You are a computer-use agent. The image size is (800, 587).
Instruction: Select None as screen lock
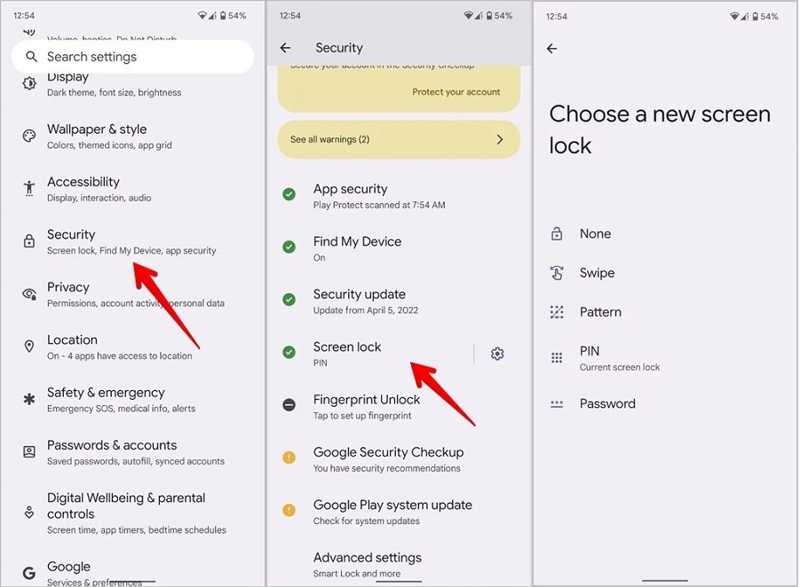pos(665,234)
